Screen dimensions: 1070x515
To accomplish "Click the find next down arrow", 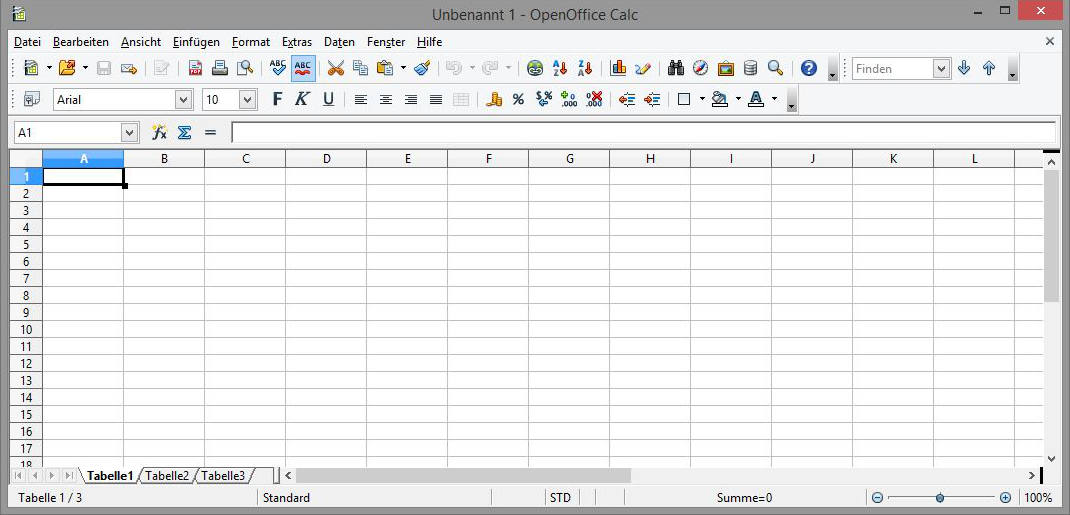I will (x=964, y=68).
